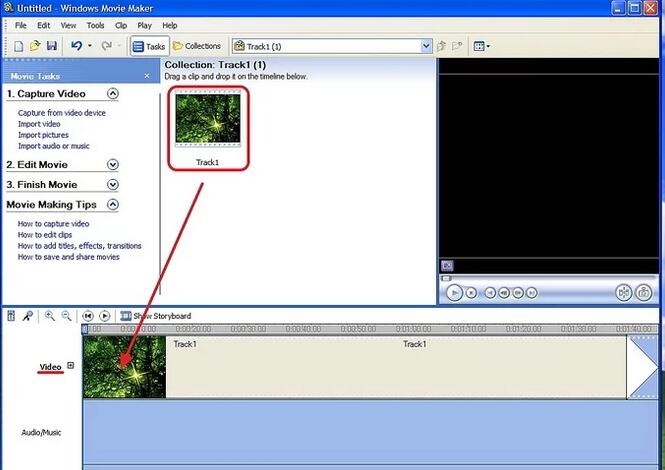Play the preview monitor video

pyautogui.click(x=454, y=293)
